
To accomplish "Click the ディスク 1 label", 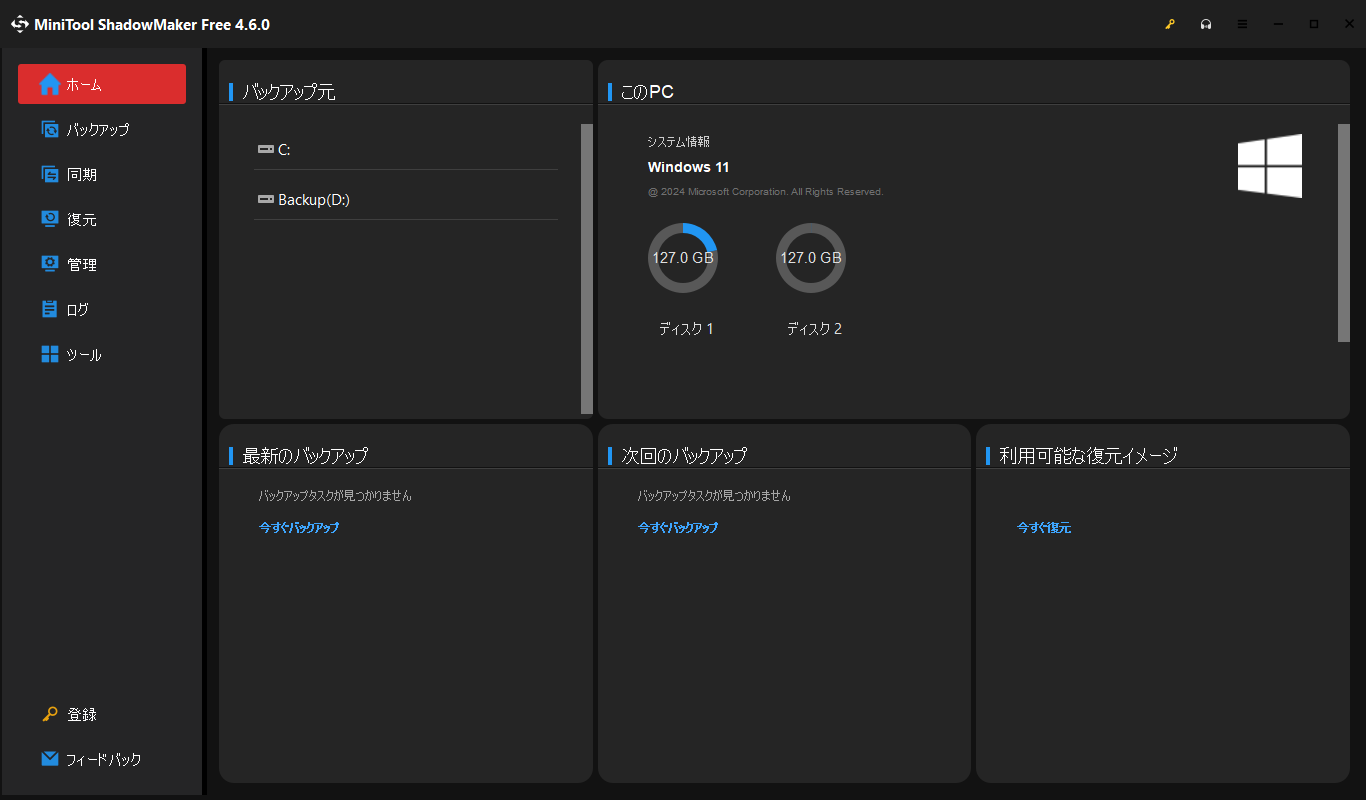I will coord(686,329).
